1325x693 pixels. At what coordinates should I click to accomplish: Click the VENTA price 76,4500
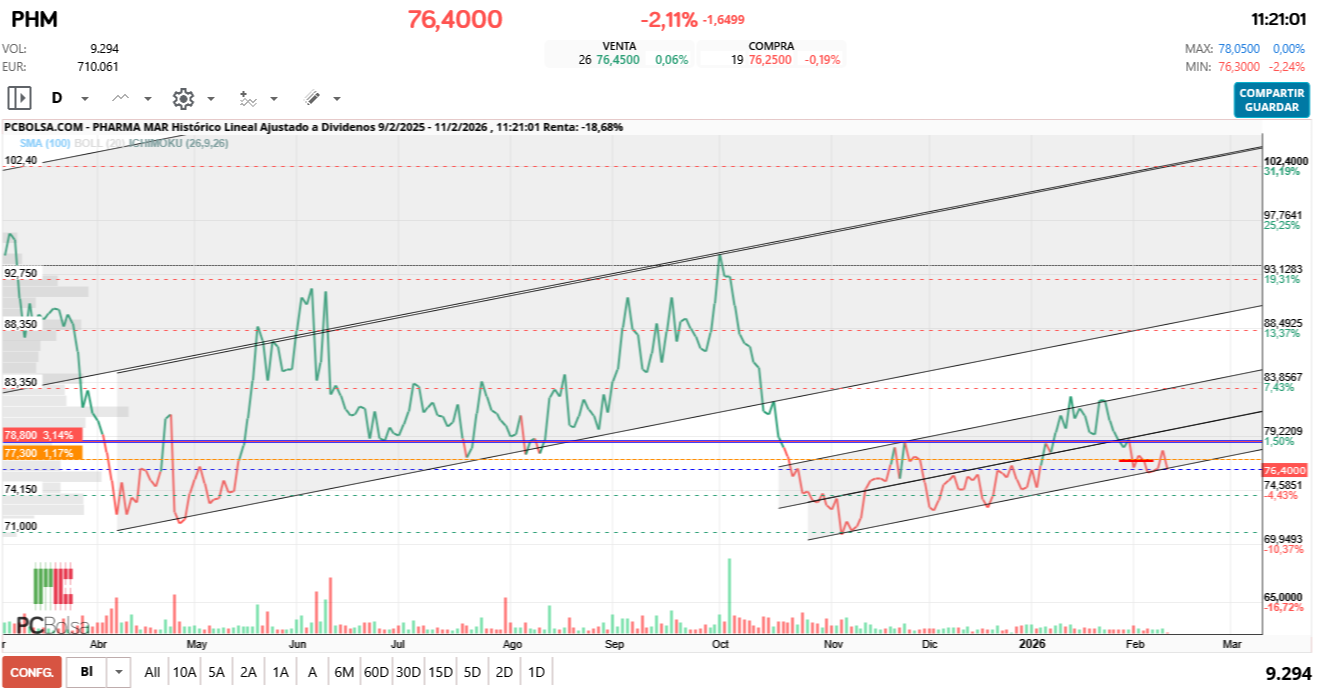(617, 60)
